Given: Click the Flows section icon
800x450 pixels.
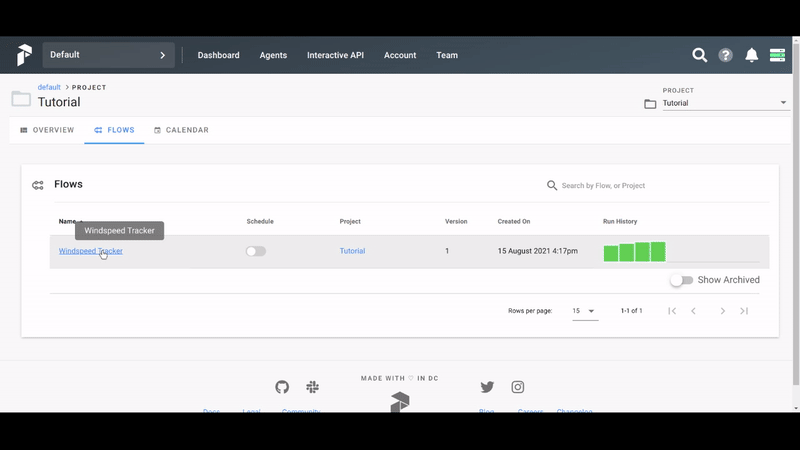Looking at the screenshot, I should 38,185.
